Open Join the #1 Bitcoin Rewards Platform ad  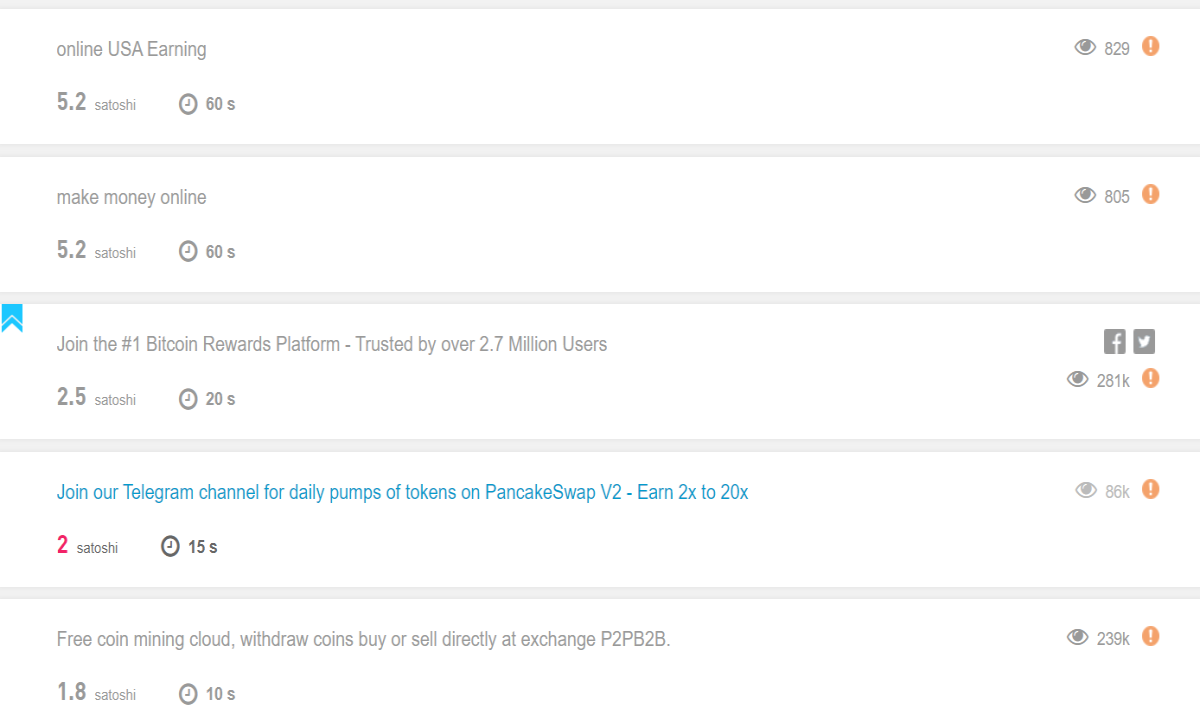332,344
